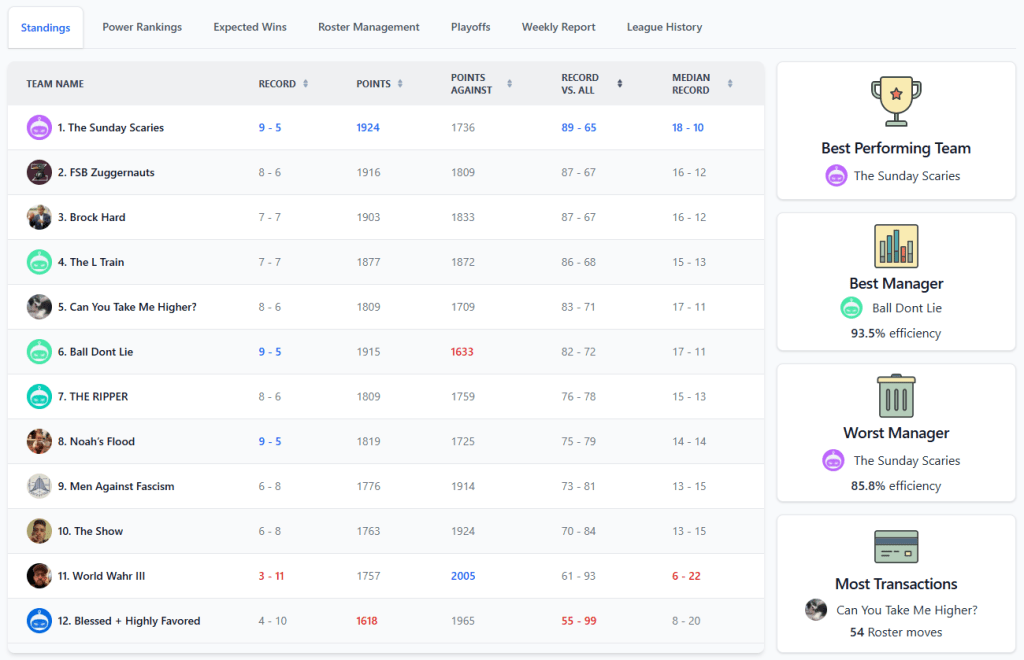1024x660 pixels.
Task: Select Can You Take Me Higher? in Most Transactions
Action: (x=906, y=610)
